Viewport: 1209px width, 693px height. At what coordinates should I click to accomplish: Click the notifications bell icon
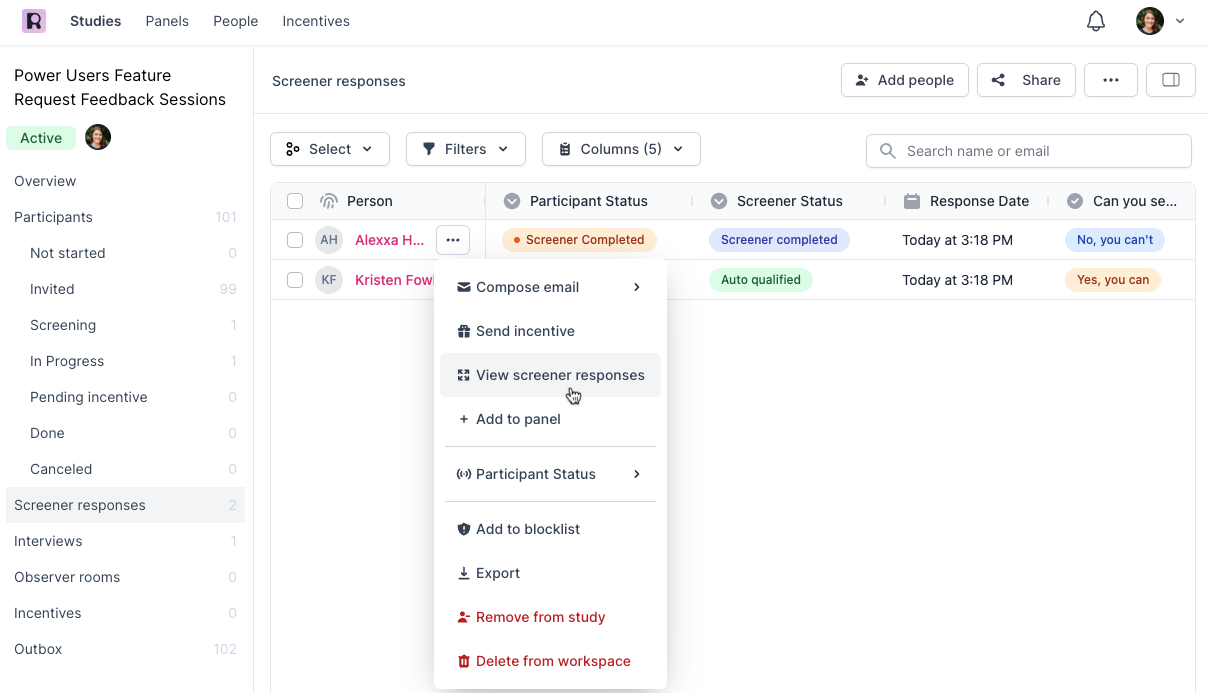[1096, 21]
